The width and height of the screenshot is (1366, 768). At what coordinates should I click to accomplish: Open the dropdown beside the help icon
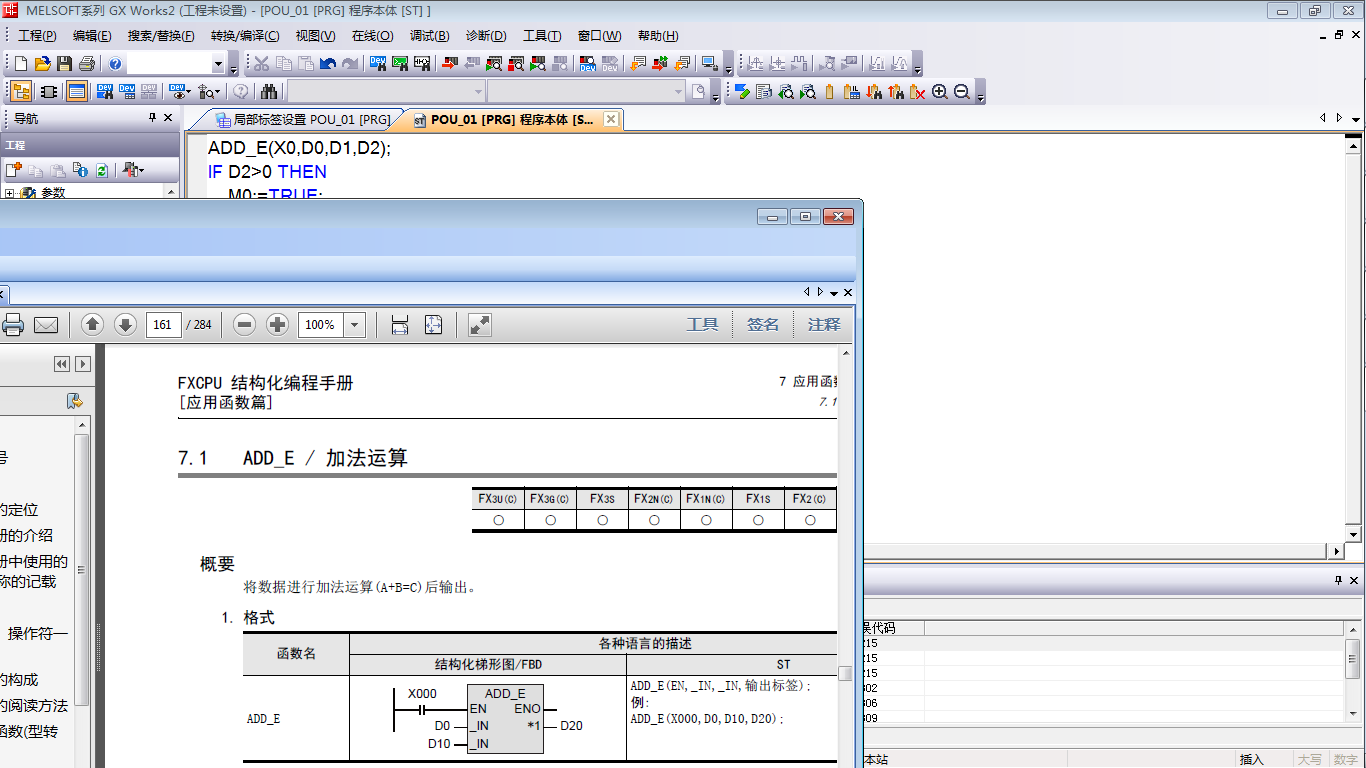coord(218,64)
